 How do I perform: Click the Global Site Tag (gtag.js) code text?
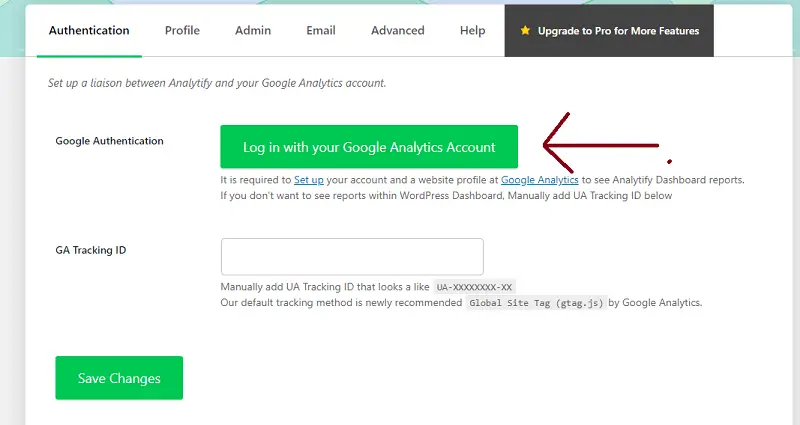point(536,302)
